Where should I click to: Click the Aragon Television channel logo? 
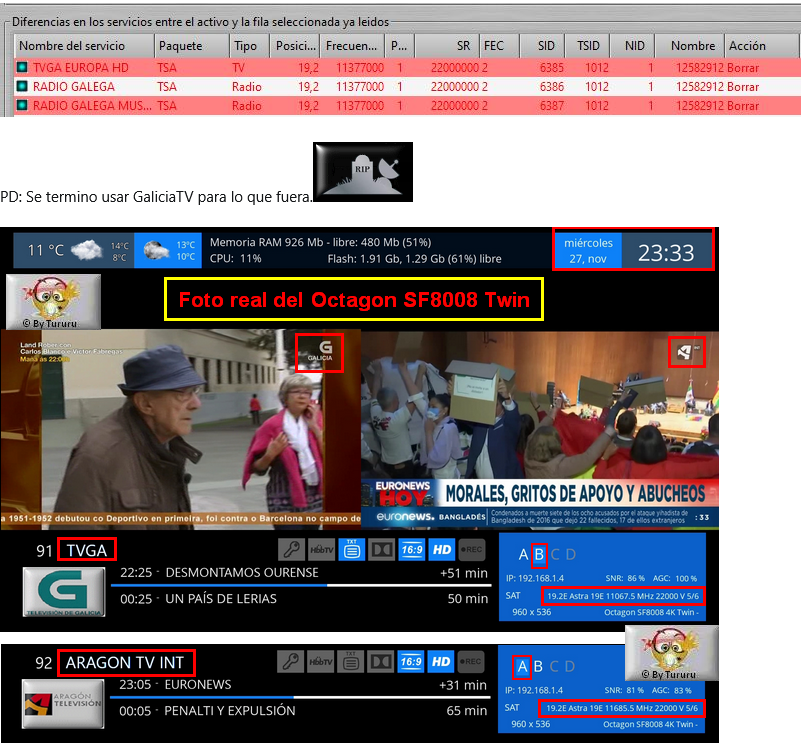coord(63,704)
